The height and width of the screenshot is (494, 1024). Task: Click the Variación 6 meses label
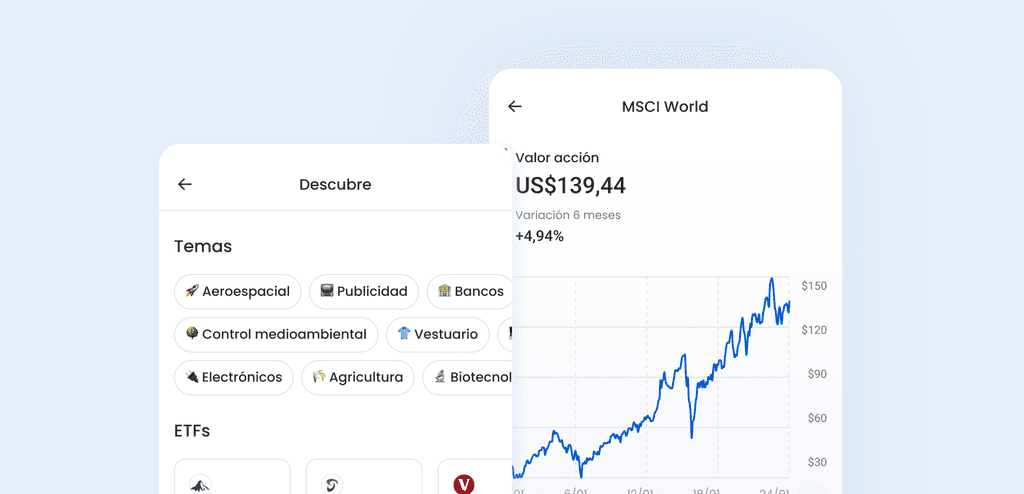pos(568,215)
